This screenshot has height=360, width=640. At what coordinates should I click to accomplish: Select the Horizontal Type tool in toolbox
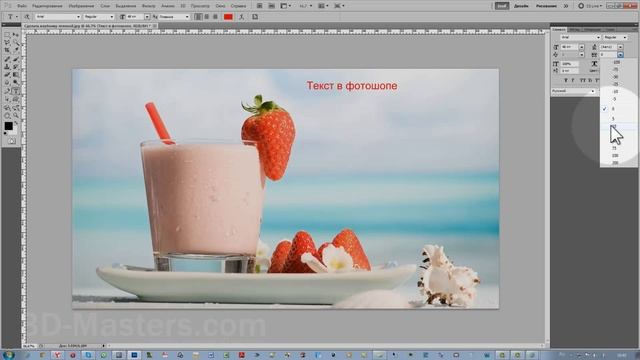click(x=16, y=90)
